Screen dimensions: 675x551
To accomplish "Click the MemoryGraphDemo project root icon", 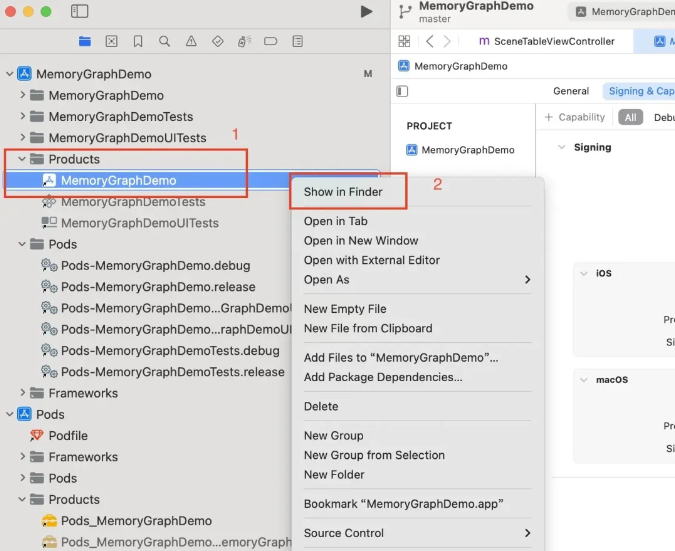I will pos(25,74).
